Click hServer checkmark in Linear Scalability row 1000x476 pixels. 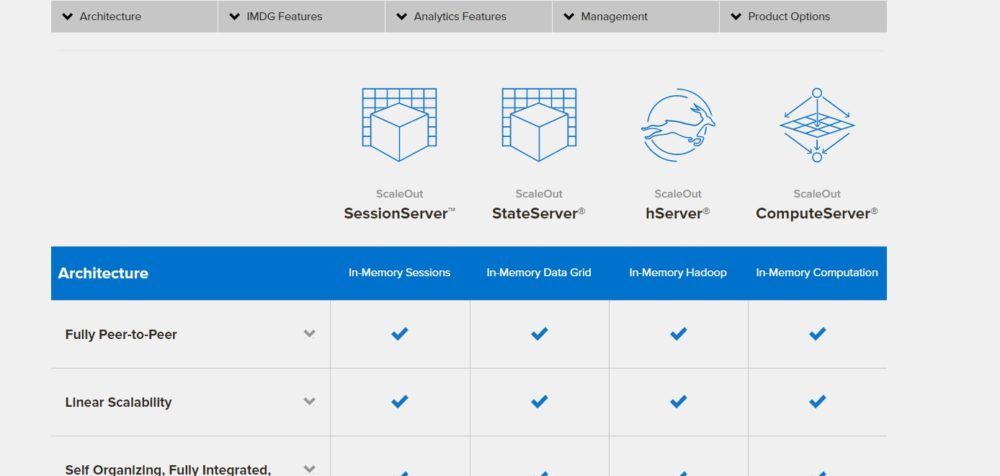click(678, 402)
